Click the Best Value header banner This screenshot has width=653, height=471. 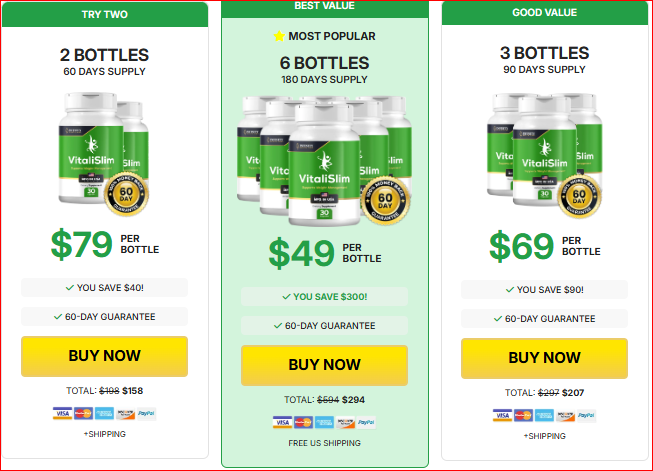pos(325,8)
